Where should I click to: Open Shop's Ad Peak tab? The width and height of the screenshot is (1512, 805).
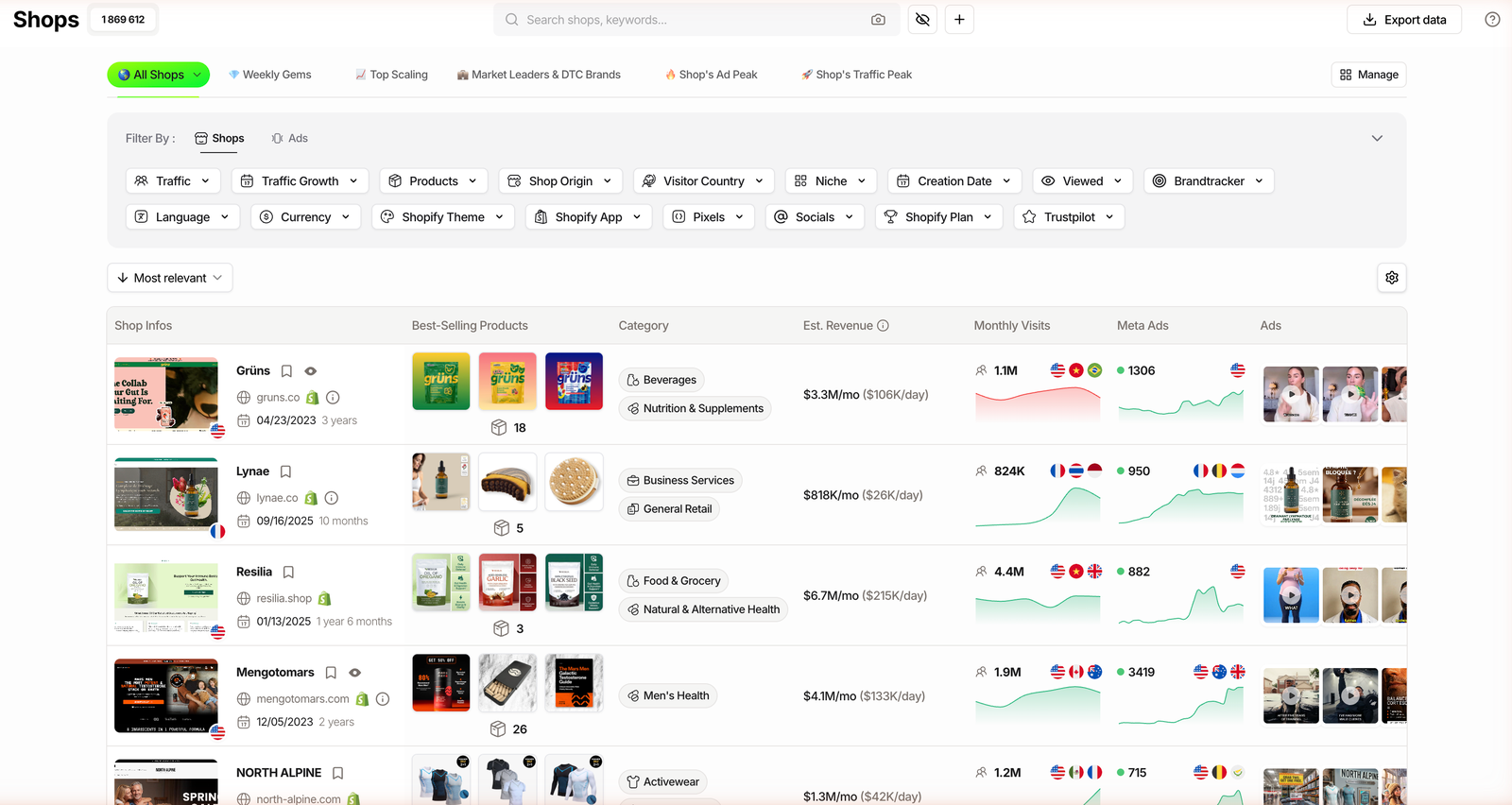pyautogui.click(x=712, y=75)
